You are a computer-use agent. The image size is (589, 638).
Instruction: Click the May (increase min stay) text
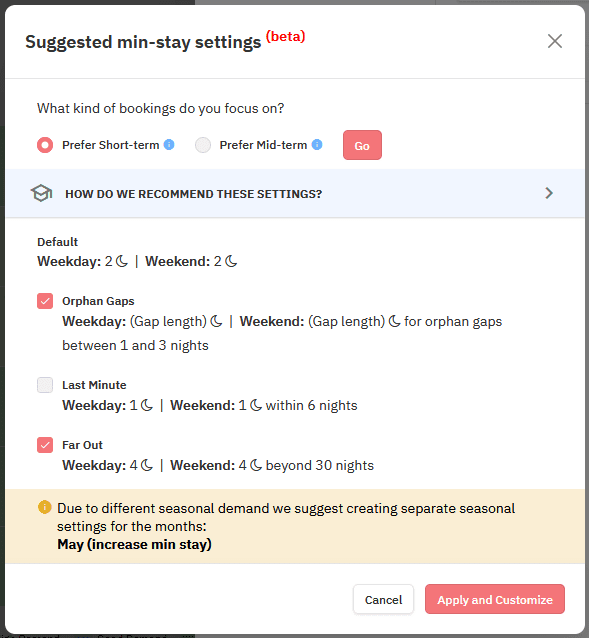click(134, 544)
